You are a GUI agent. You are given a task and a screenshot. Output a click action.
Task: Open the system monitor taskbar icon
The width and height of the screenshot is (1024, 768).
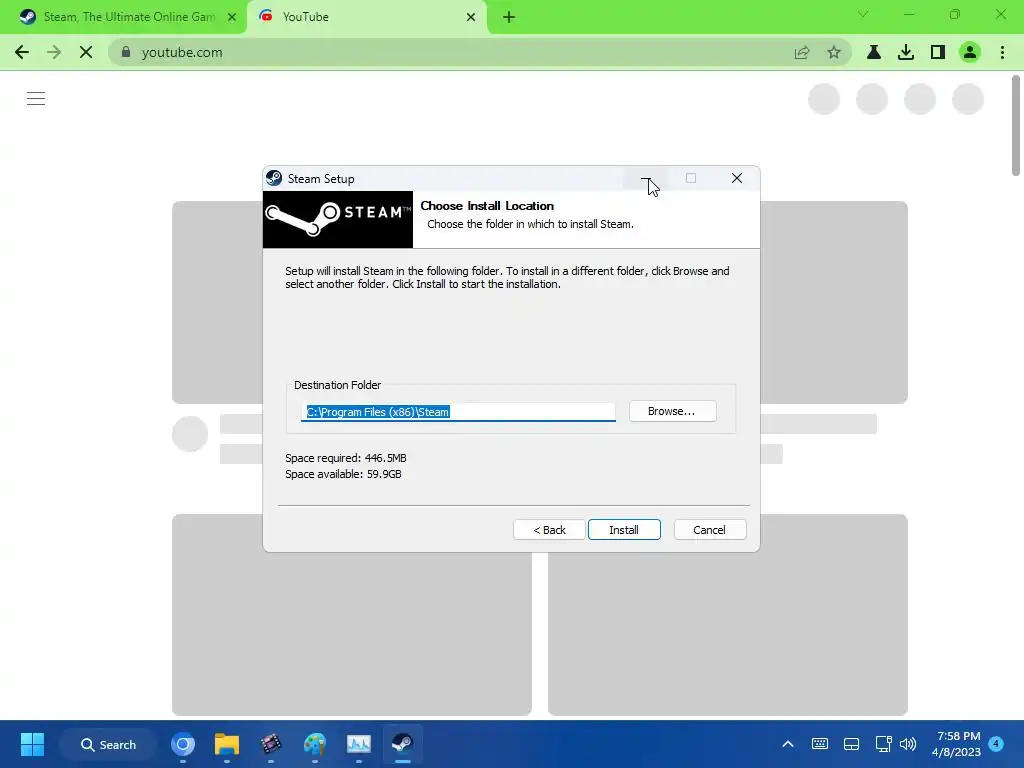click(x=359, y=744)
